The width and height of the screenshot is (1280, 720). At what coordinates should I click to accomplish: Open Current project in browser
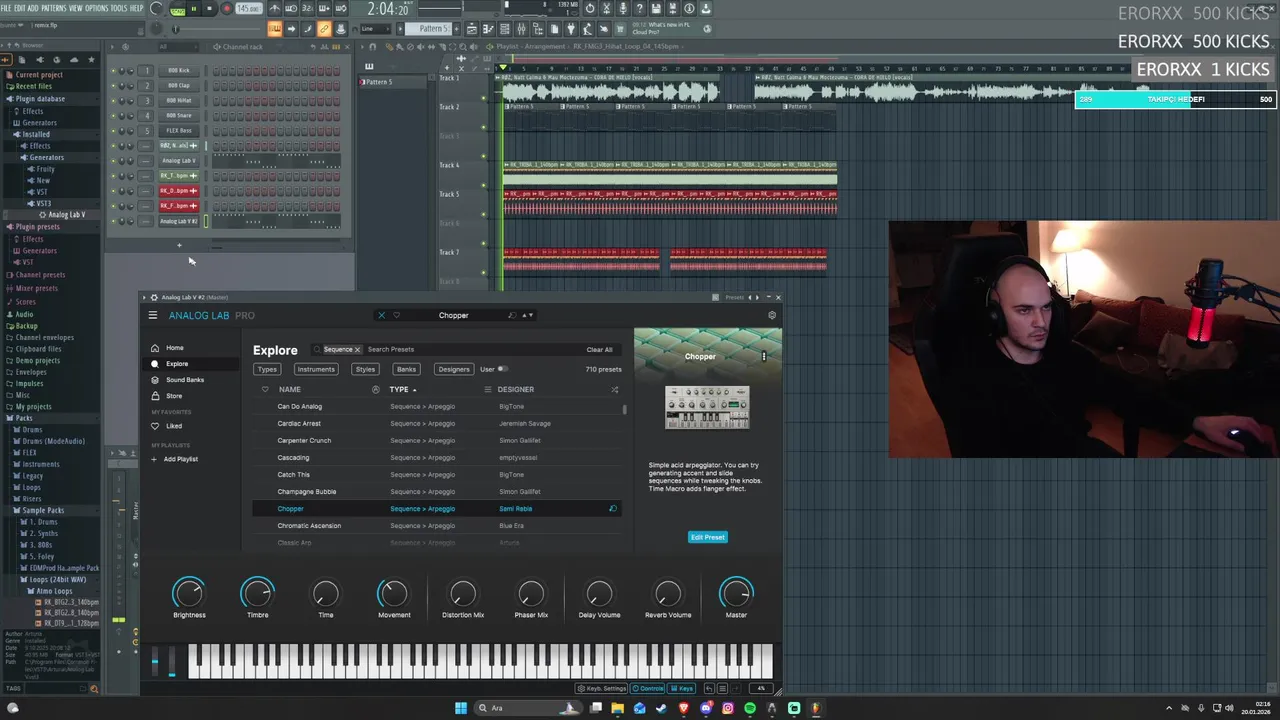pyautogui.click(x=39, y=75)
